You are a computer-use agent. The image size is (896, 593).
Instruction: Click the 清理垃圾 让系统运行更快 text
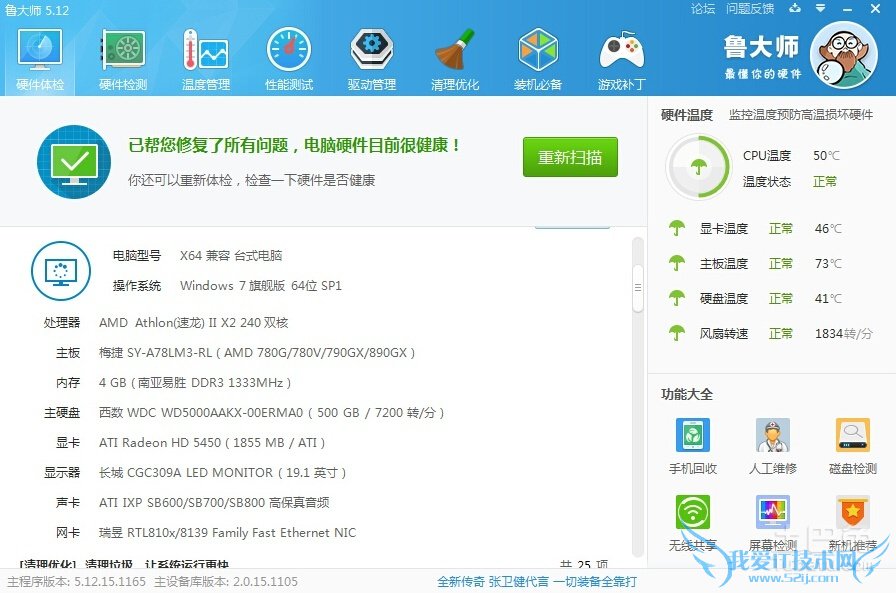point(157,564)
